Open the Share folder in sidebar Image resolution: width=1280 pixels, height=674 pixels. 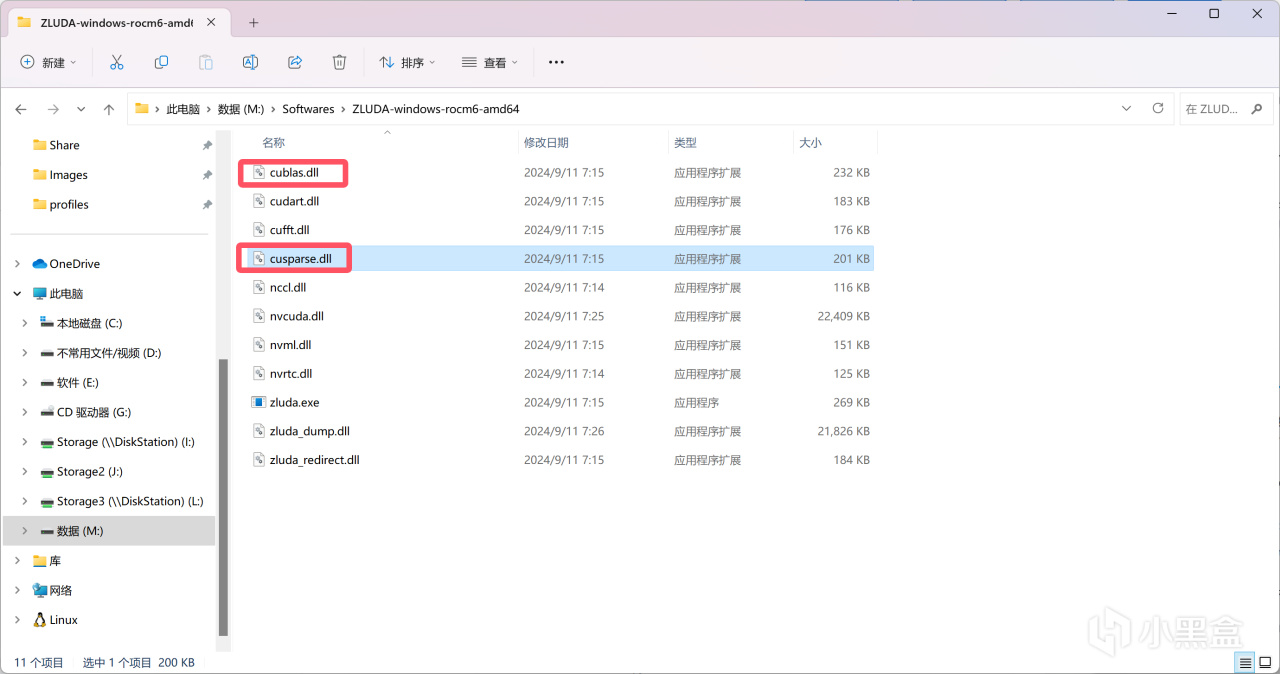coord(64,145)
